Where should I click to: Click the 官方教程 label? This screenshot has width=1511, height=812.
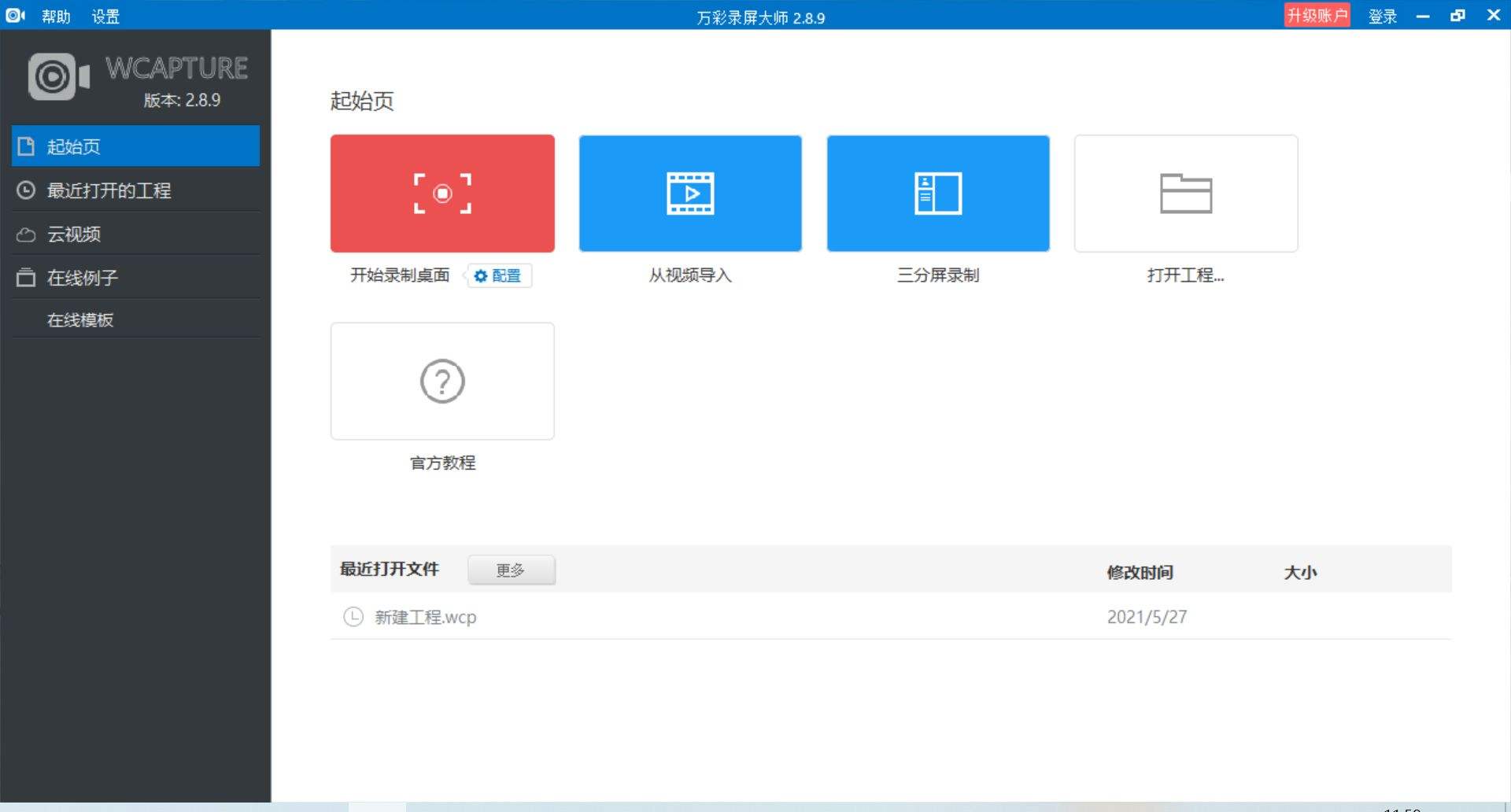442,463
